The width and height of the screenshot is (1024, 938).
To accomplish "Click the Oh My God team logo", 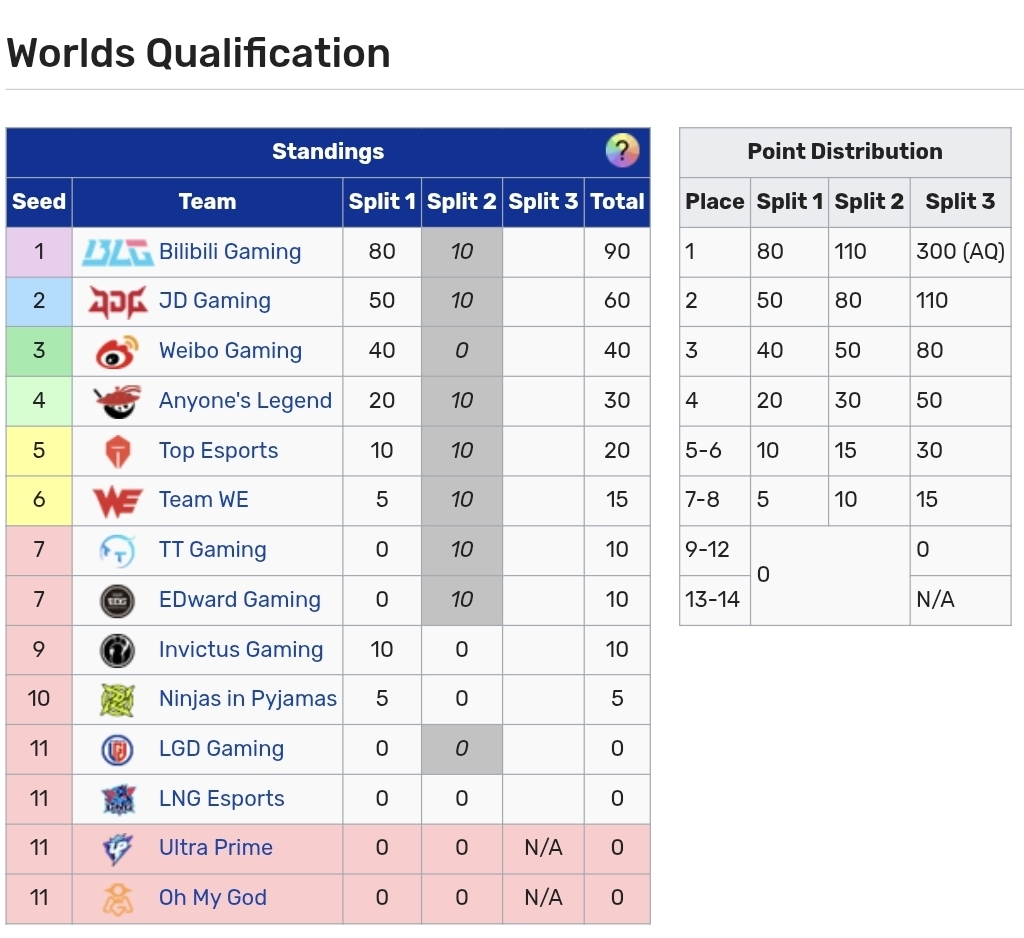I will pyautogui.click(x=118, y=899).
